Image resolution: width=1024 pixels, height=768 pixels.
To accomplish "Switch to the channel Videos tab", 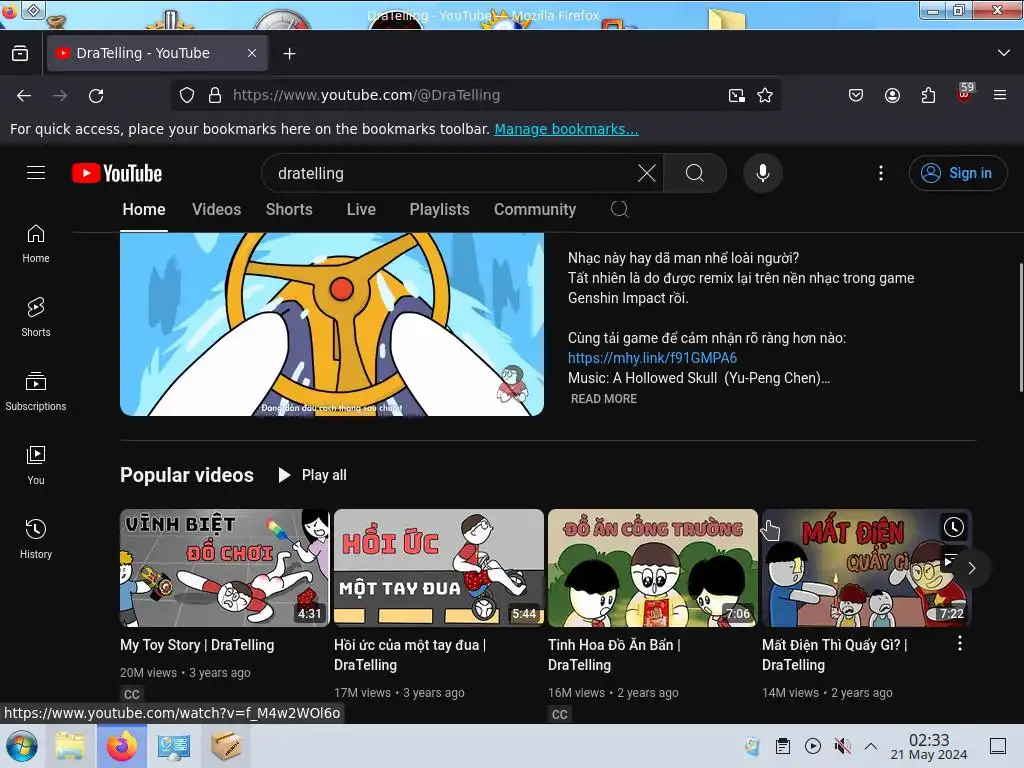I will pyautogui.click(x=216, y=209).
